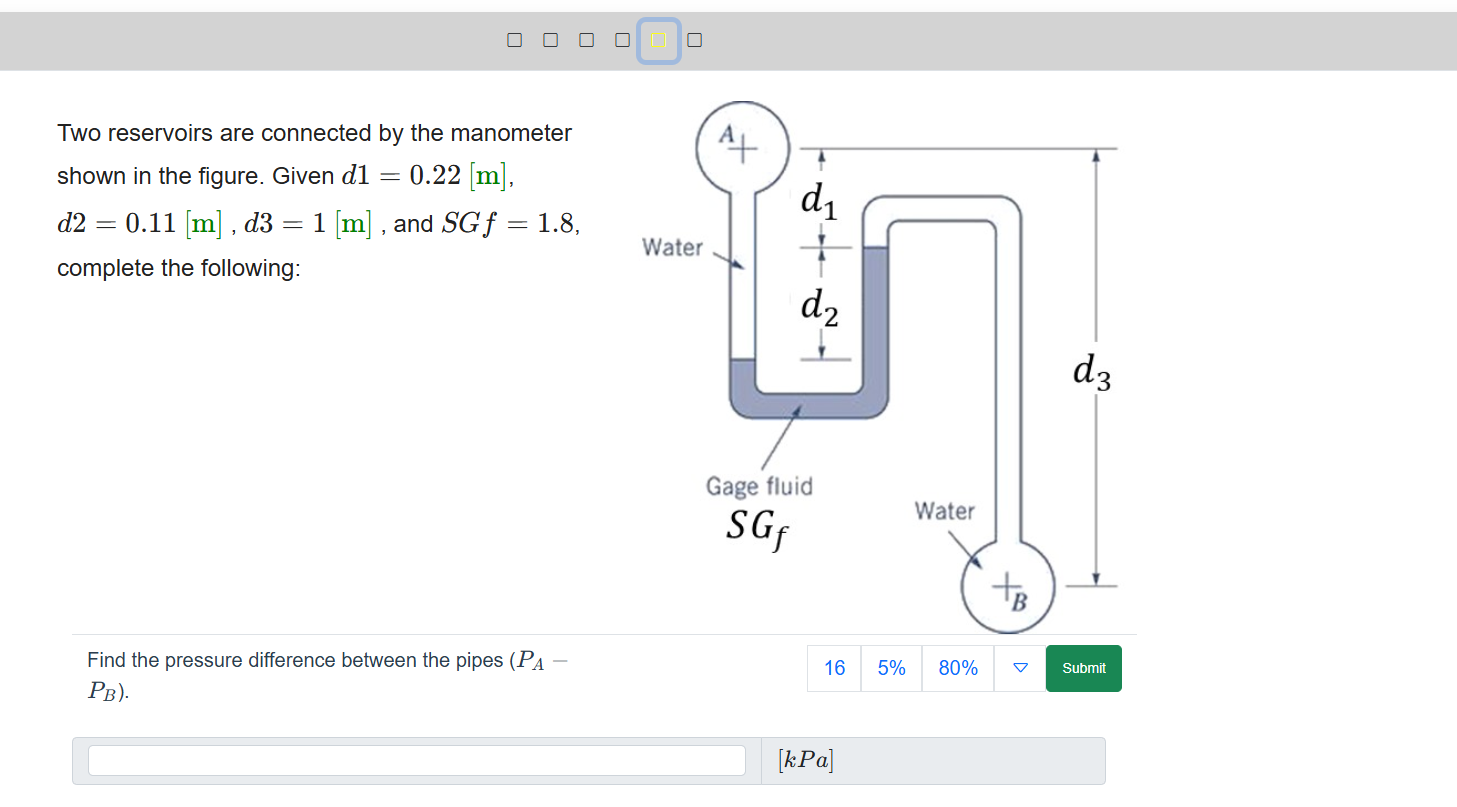Click the 16 attempts counter

[x=833, y=668]
